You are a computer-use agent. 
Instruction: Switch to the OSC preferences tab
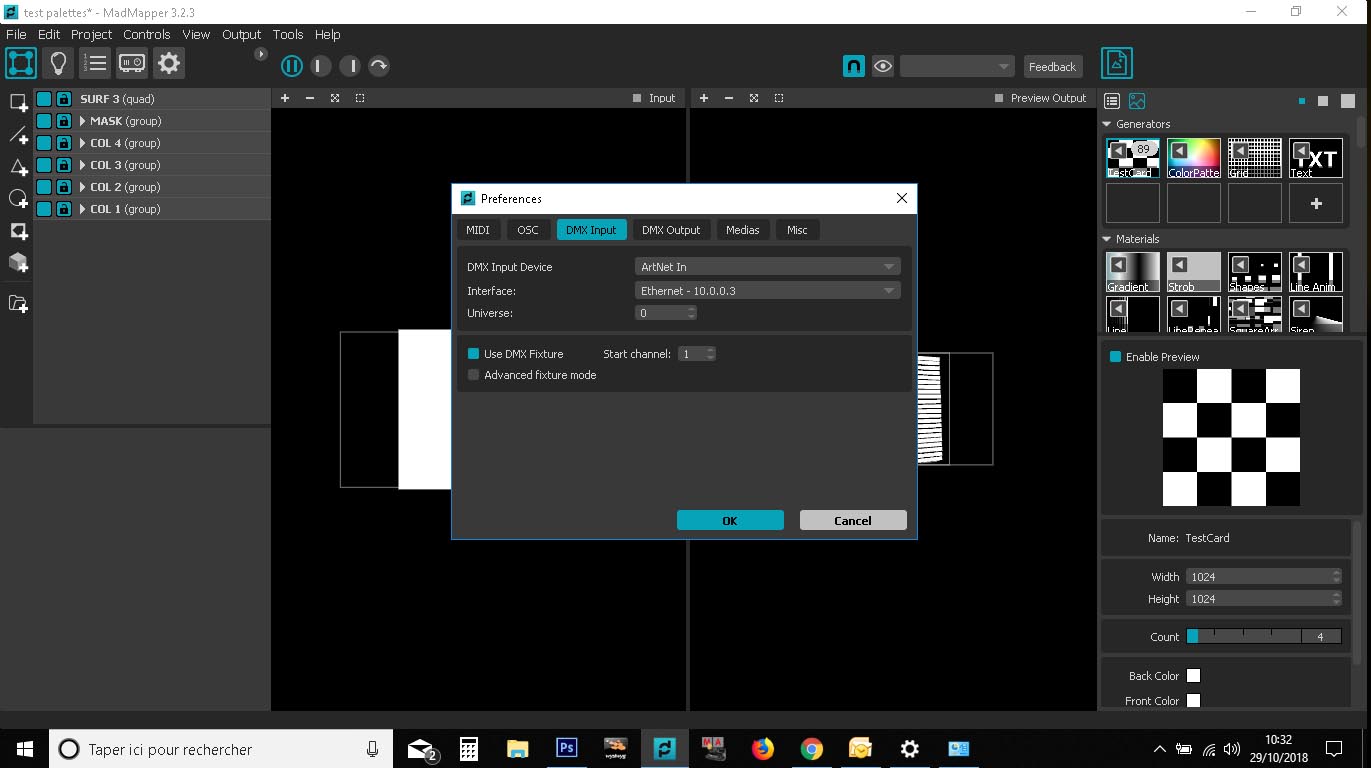coord(528,230)
